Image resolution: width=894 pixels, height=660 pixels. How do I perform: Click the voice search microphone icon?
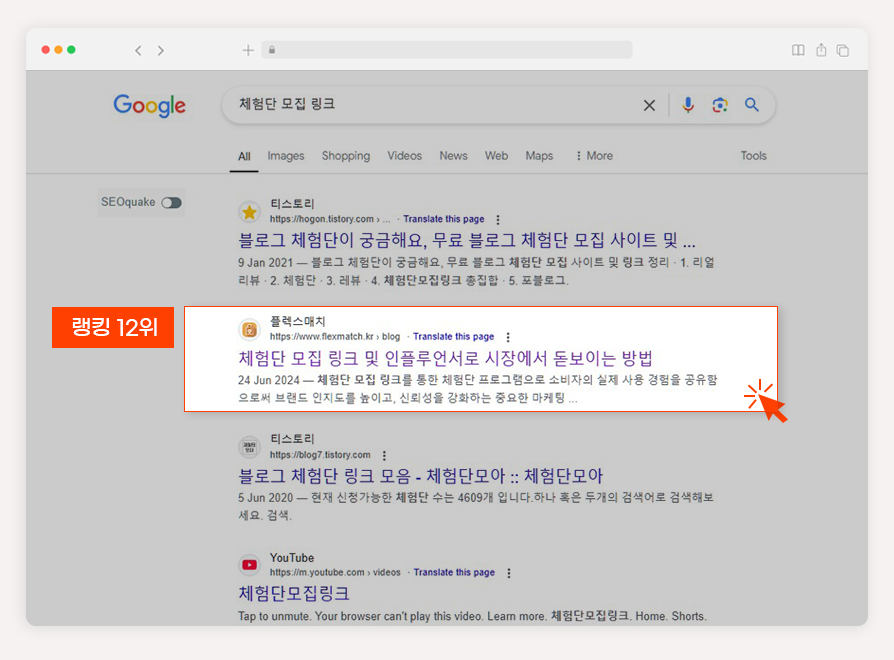point(688,105)
